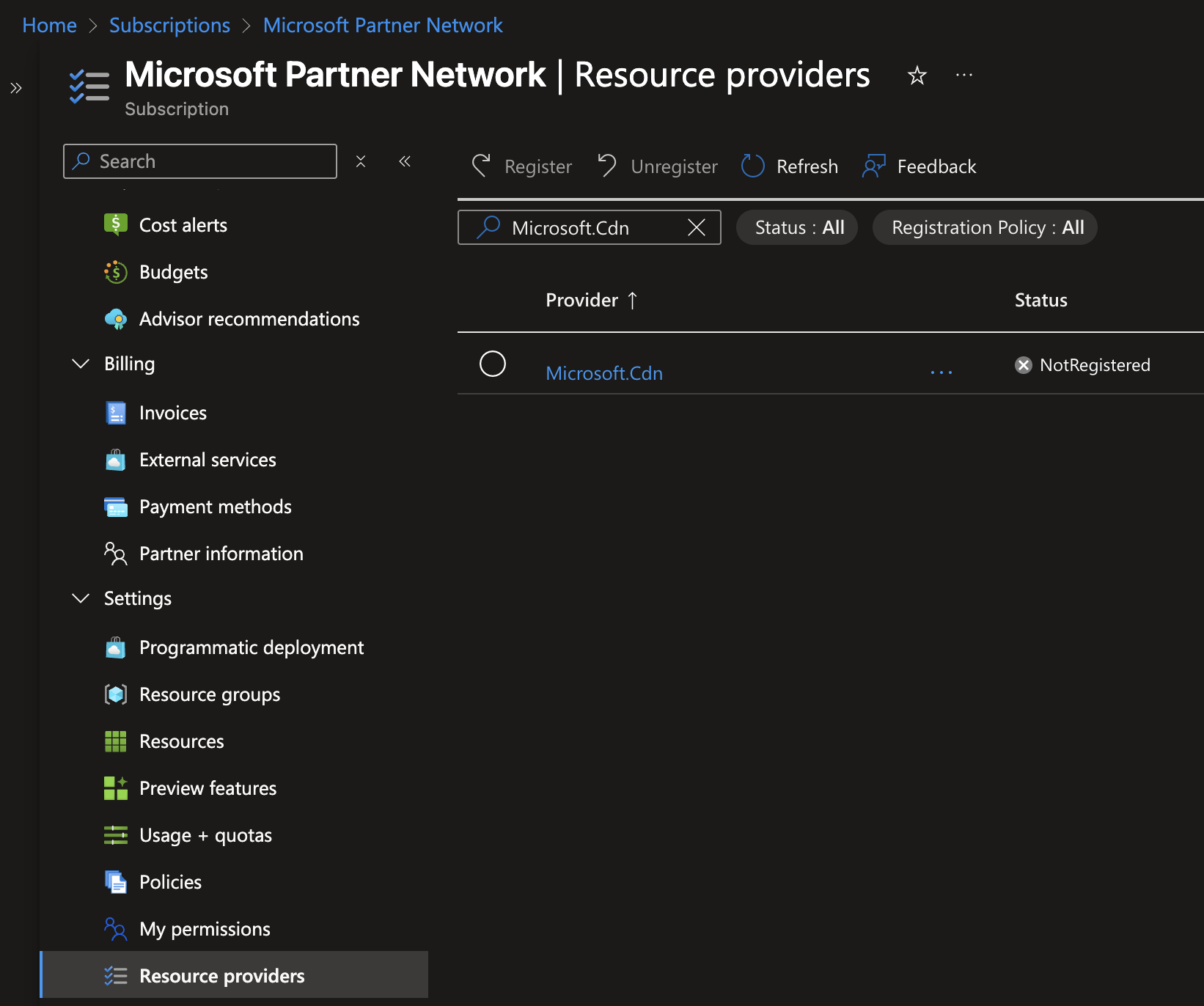The image size is (1204, 1006).
Task: Open the Feedback pane
Action: [919, 166]
